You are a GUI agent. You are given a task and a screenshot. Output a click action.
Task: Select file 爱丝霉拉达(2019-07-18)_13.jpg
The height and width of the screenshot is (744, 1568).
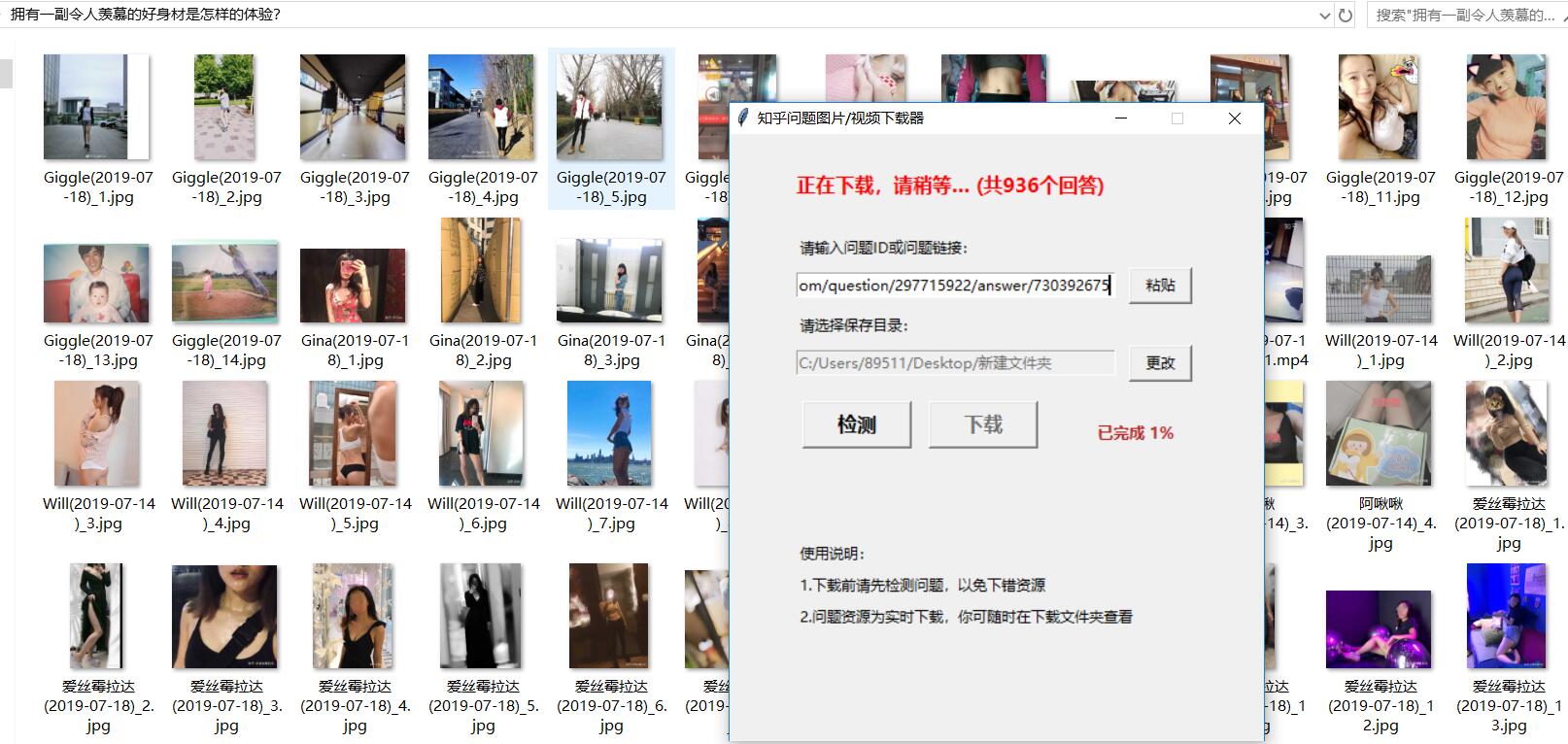tap(1509, 649)
